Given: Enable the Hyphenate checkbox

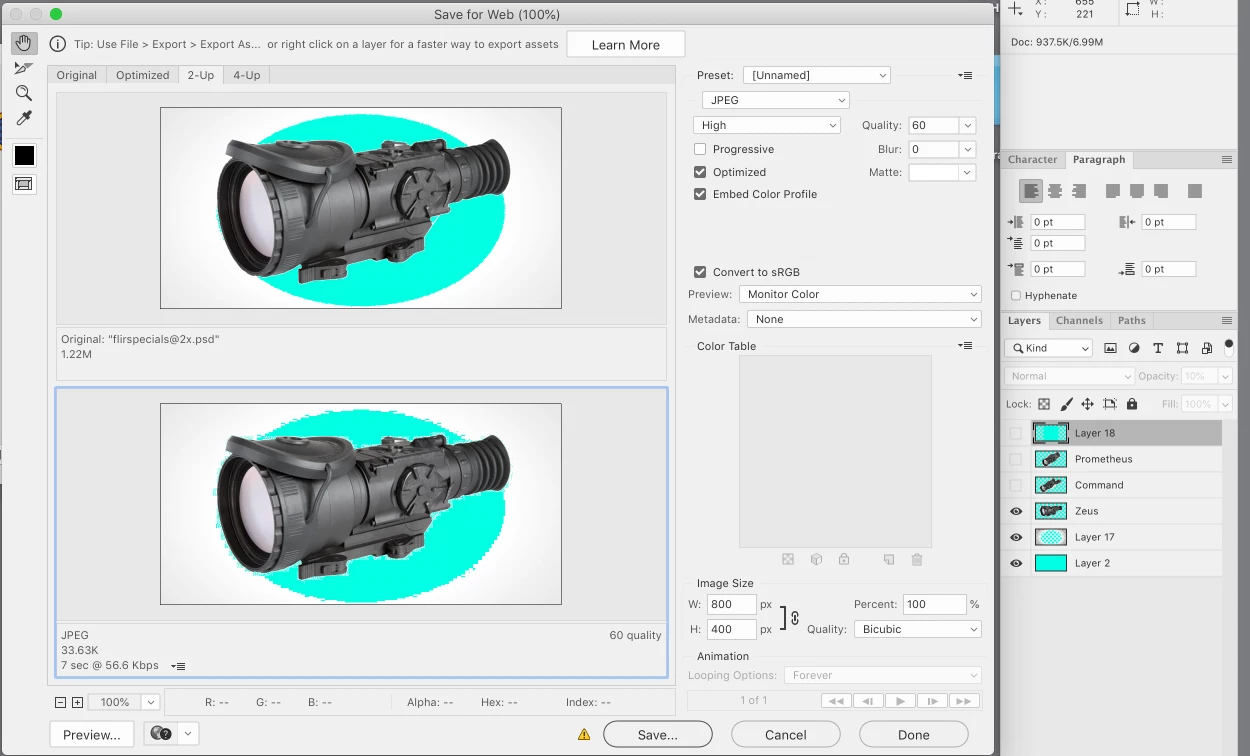Looking at the screenshot, I should pos(1016,296).
